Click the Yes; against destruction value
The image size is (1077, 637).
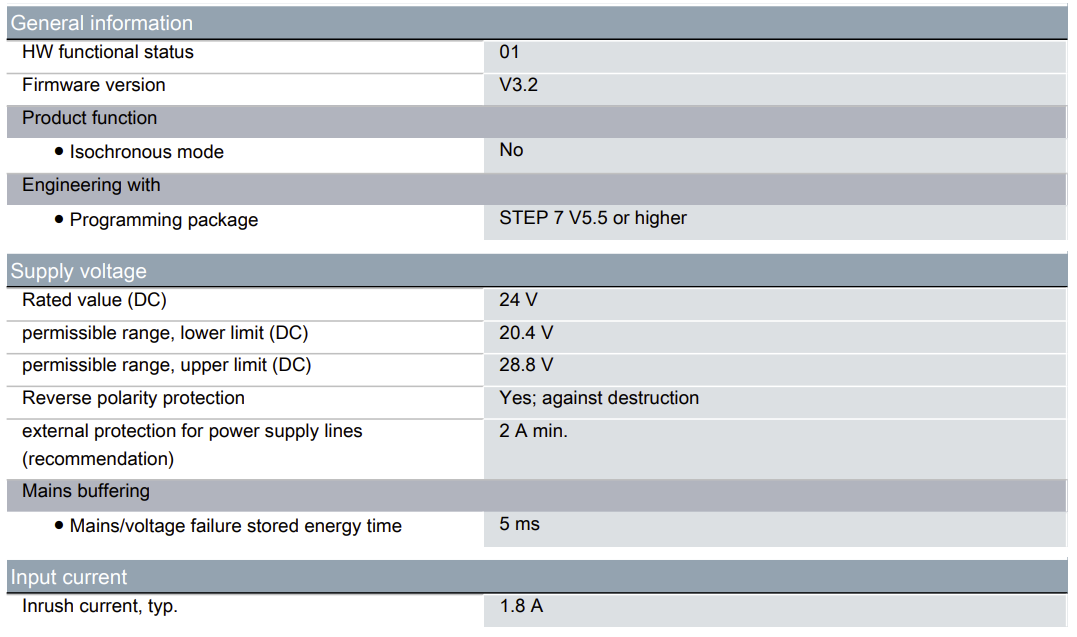[x=599, y=398]
